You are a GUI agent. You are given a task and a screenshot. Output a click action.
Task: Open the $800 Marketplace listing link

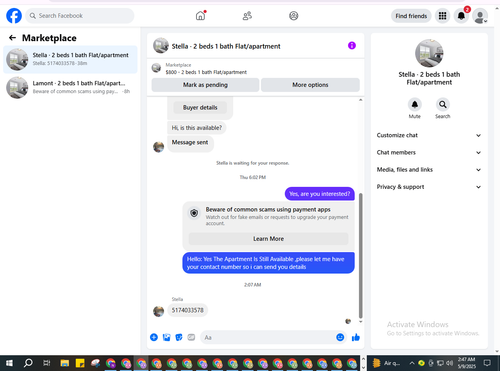tap(206, 72)
